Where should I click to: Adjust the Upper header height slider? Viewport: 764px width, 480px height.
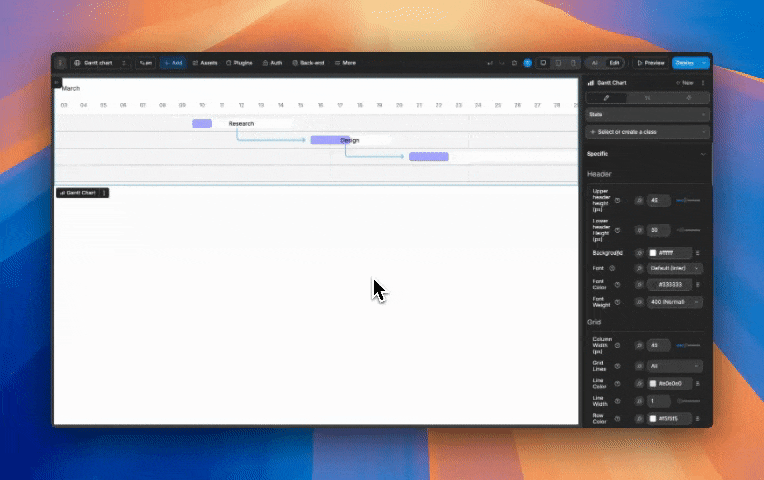pyautogui.click(x=688, y=200)
